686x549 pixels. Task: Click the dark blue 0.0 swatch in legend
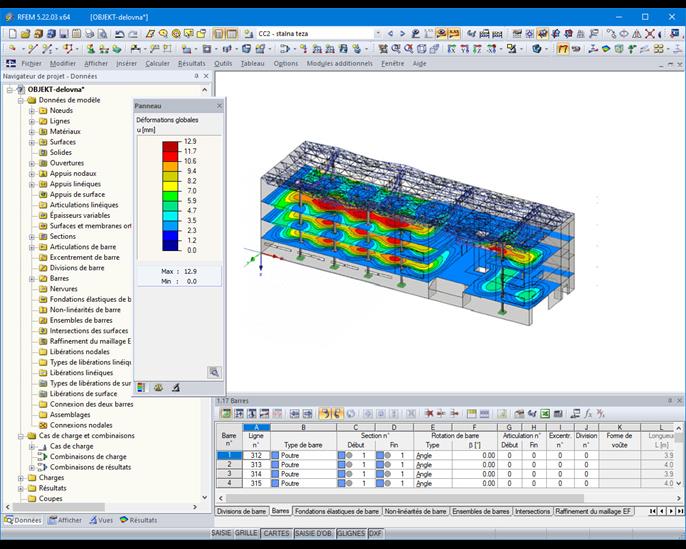point(171,245)
